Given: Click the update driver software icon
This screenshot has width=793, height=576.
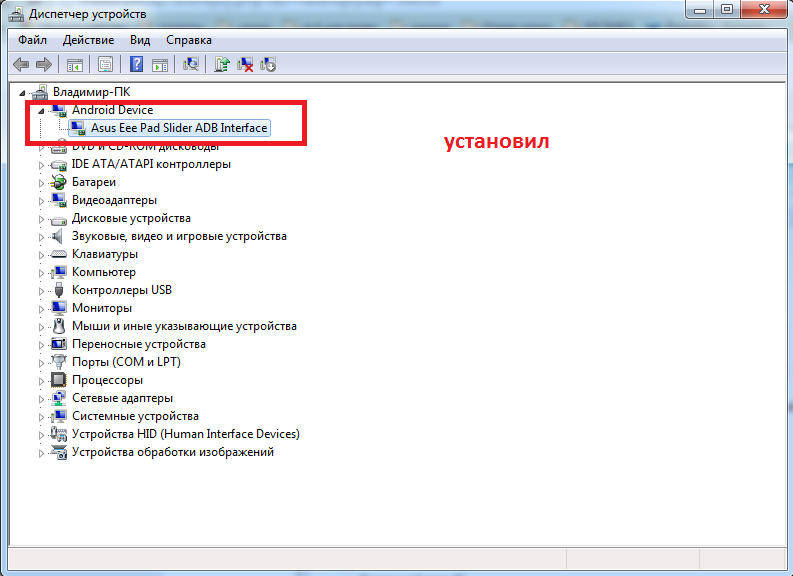Looking at the screenshot, I should point(222,65).
